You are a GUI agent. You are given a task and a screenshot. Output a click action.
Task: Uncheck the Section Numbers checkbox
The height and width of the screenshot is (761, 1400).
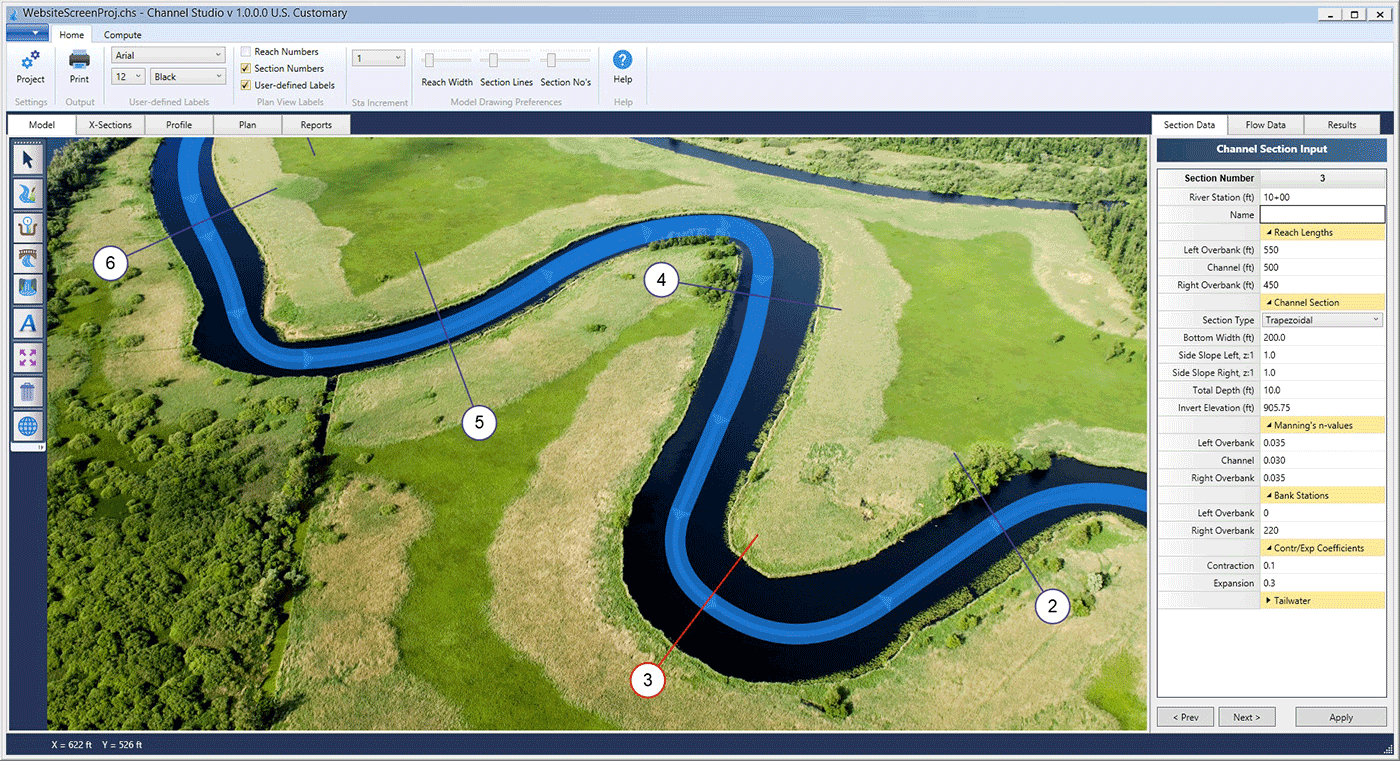(x=246, y=69)
